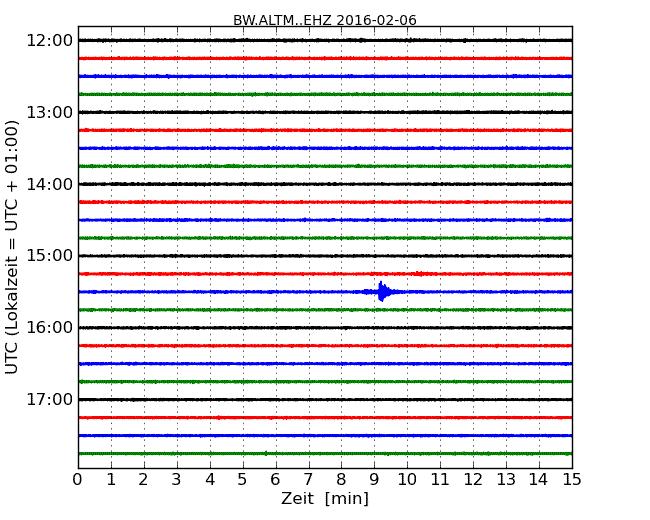
Task: Click the UTC (Lokalzeit = UTC + 01:00) axis label
Action: tap(12, 247)
